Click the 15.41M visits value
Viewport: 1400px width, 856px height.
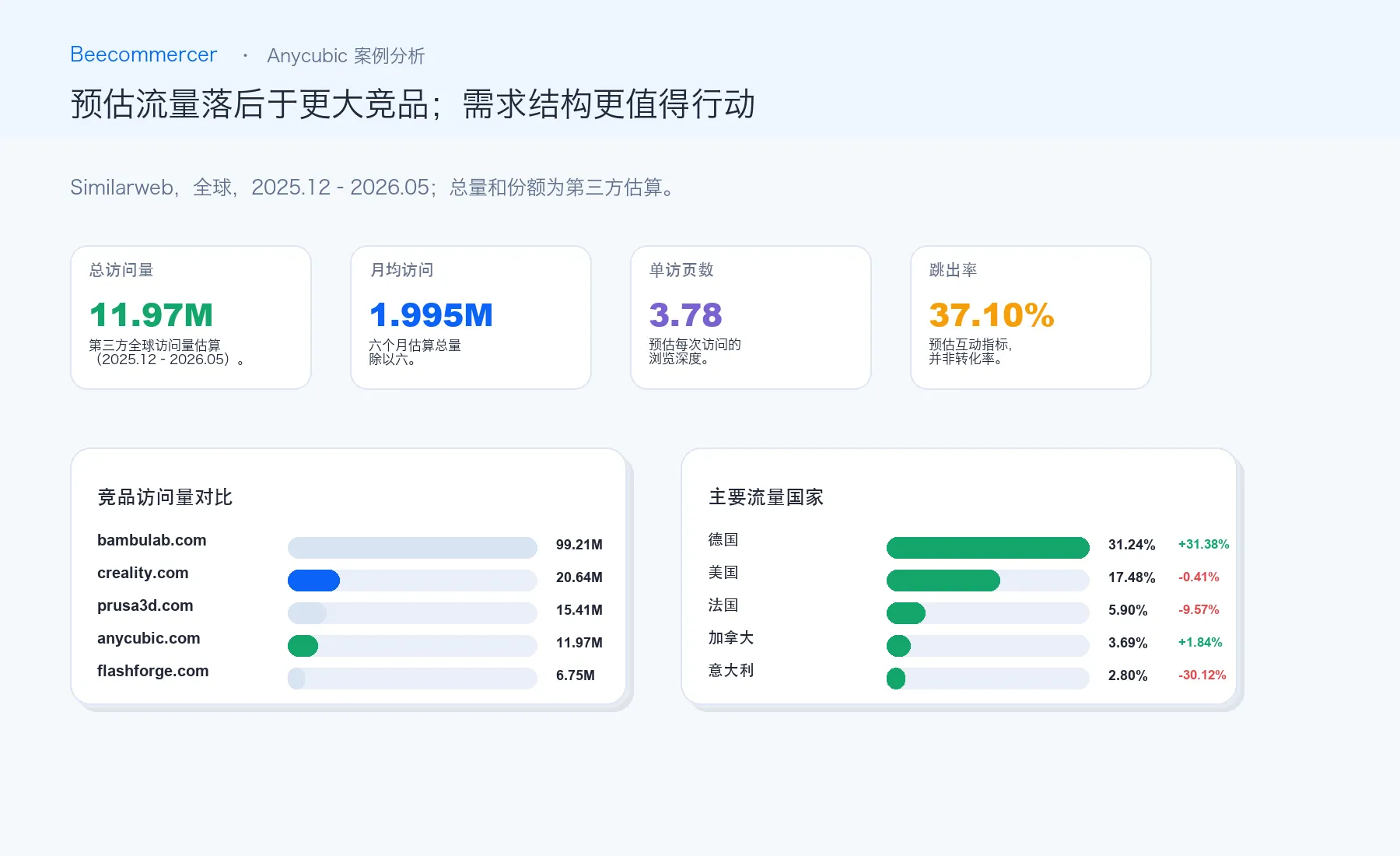pyautogui.click(x=579, y=610)
